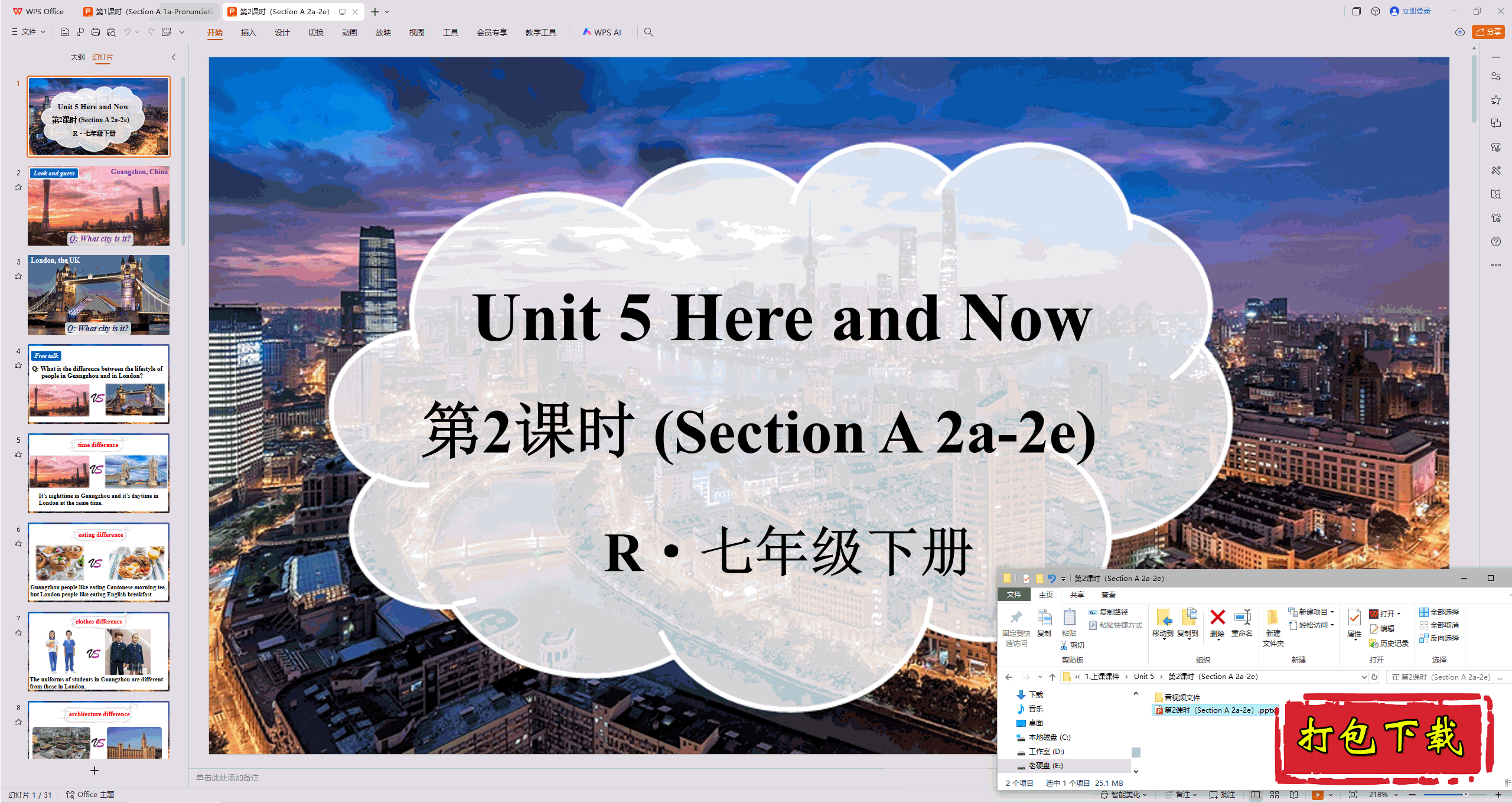Click the magnifier Search icon in the menu bar

tap(649, 32)
